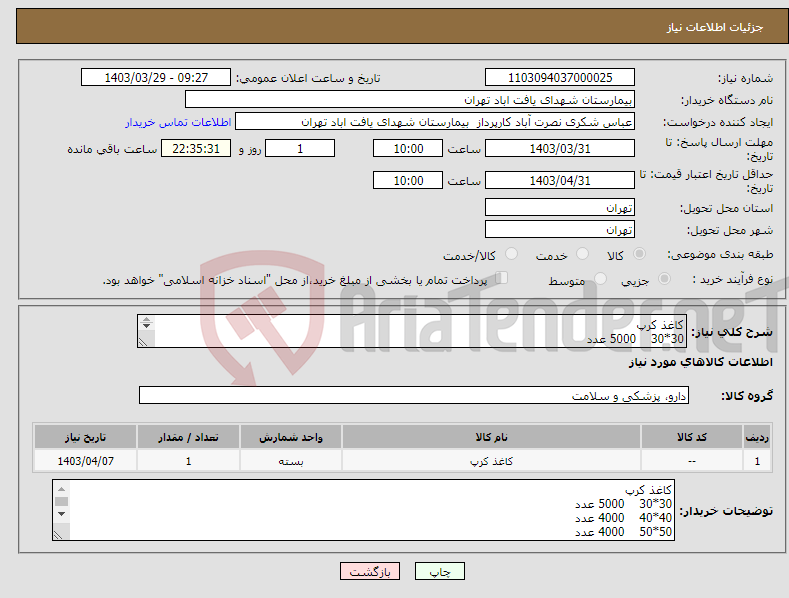Click the need number field 1103094037000025
The image size is (789, 598).
pyautogui.click(x=560, y=78)
